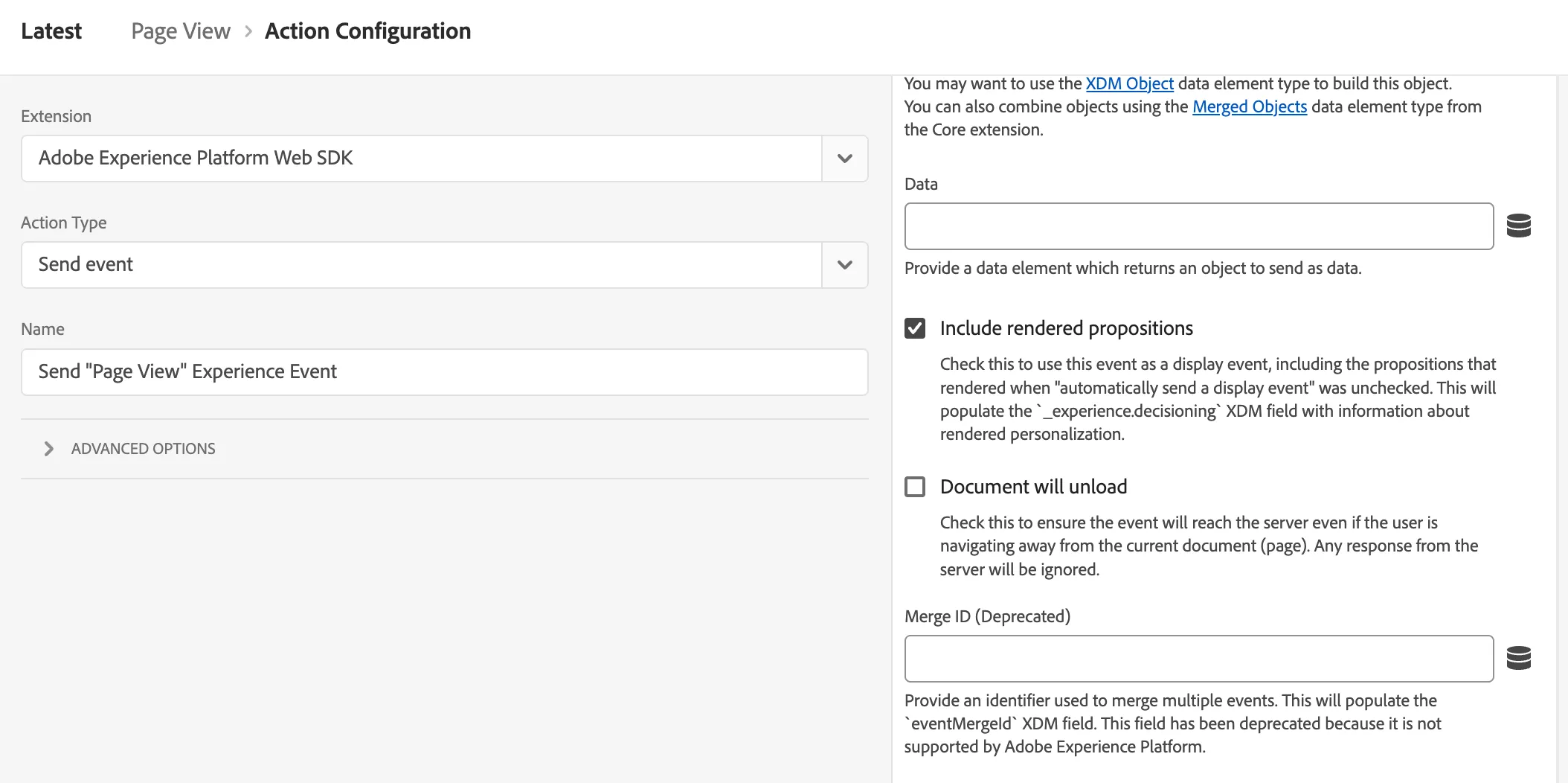Open the Action Type dropdown
Image resolution: width=1568 pixels, height=783 pixels.
tap(844, 265)
